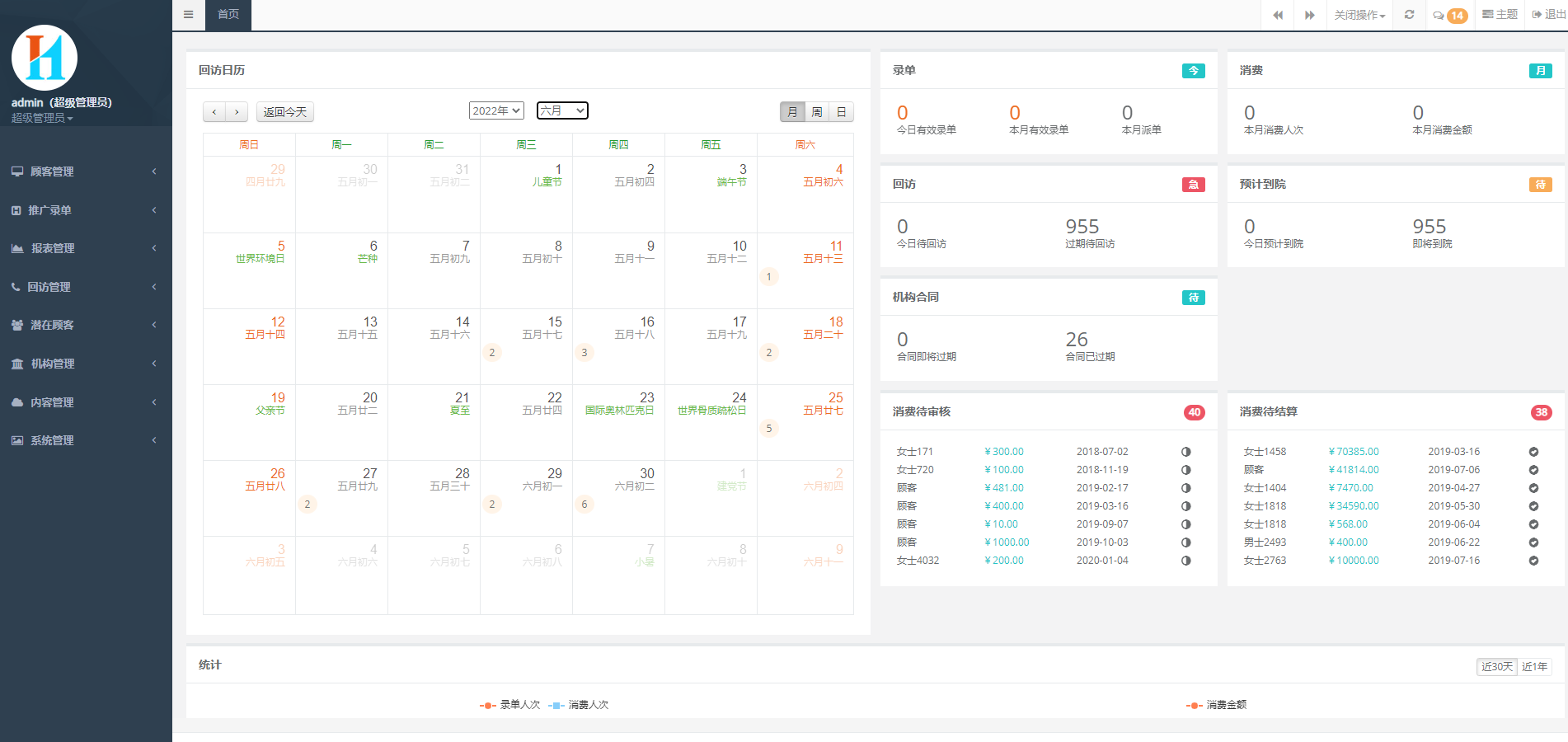This screenshot has width=1568, height=742.
Task: Open the 2022年 year dropdown
Action: click(496, 110)
